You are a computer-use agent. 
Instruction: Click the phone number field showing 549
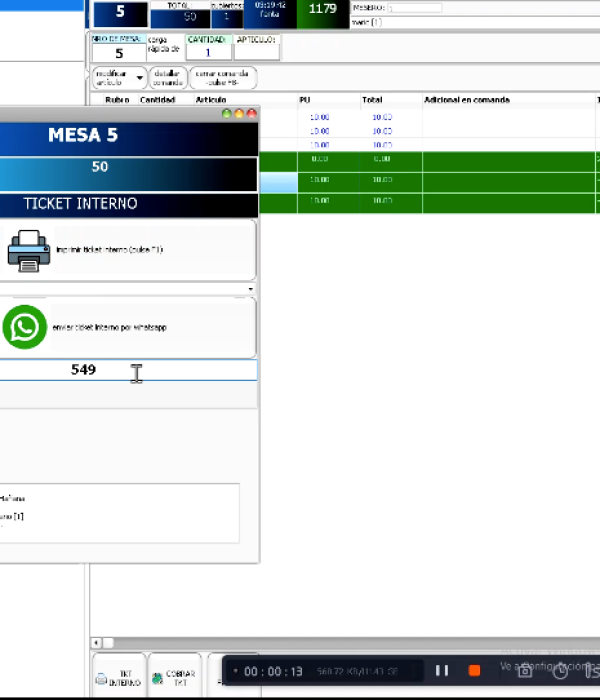128,370
